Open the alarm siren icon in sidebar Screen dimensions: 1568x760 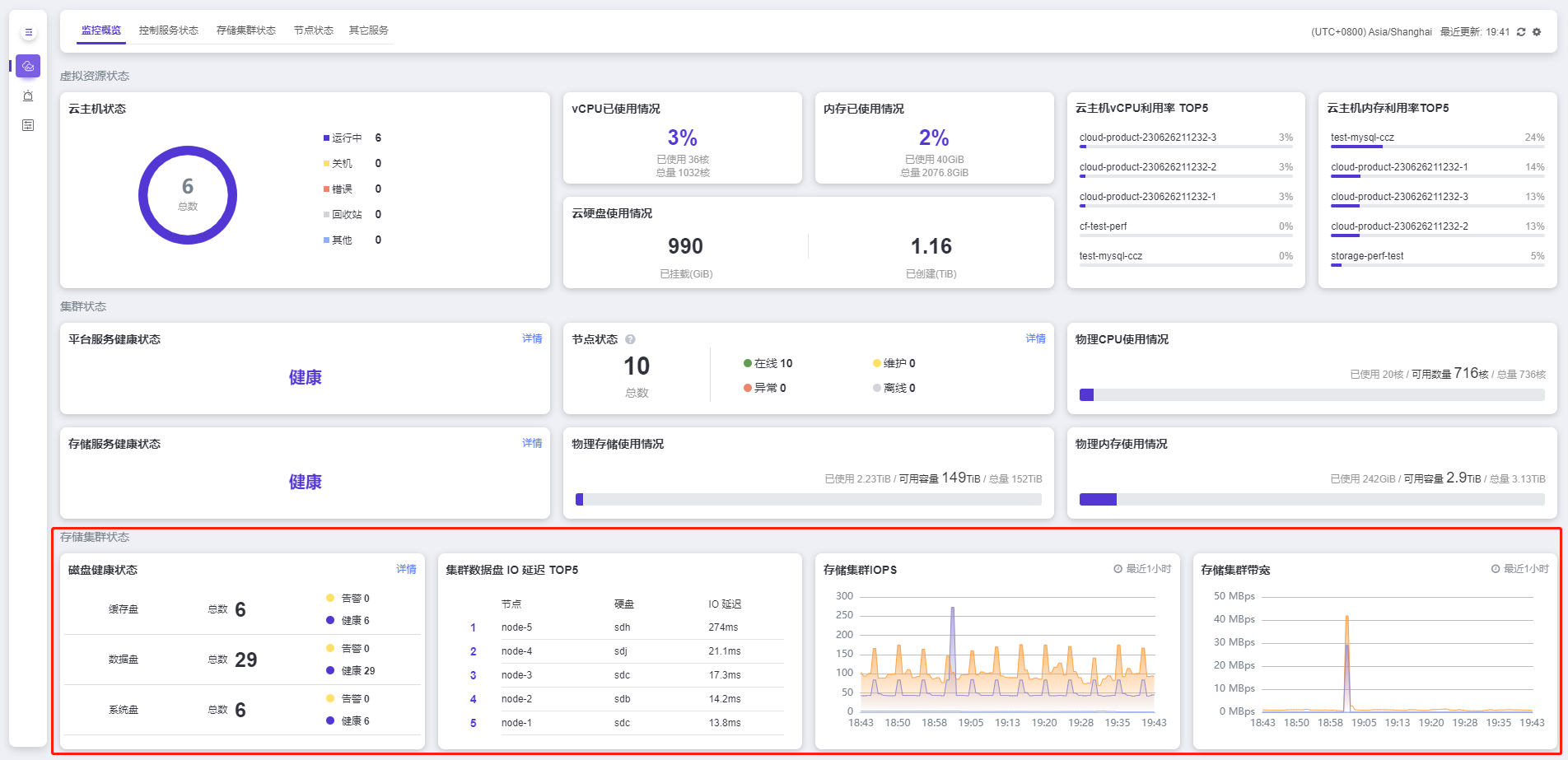28,96
